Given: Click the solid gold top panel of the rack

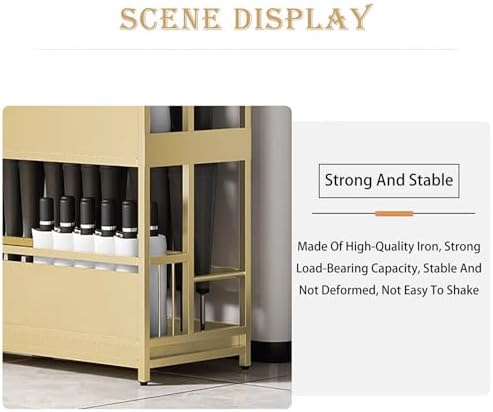Looking at the screenshot, I should coord(71,135).
